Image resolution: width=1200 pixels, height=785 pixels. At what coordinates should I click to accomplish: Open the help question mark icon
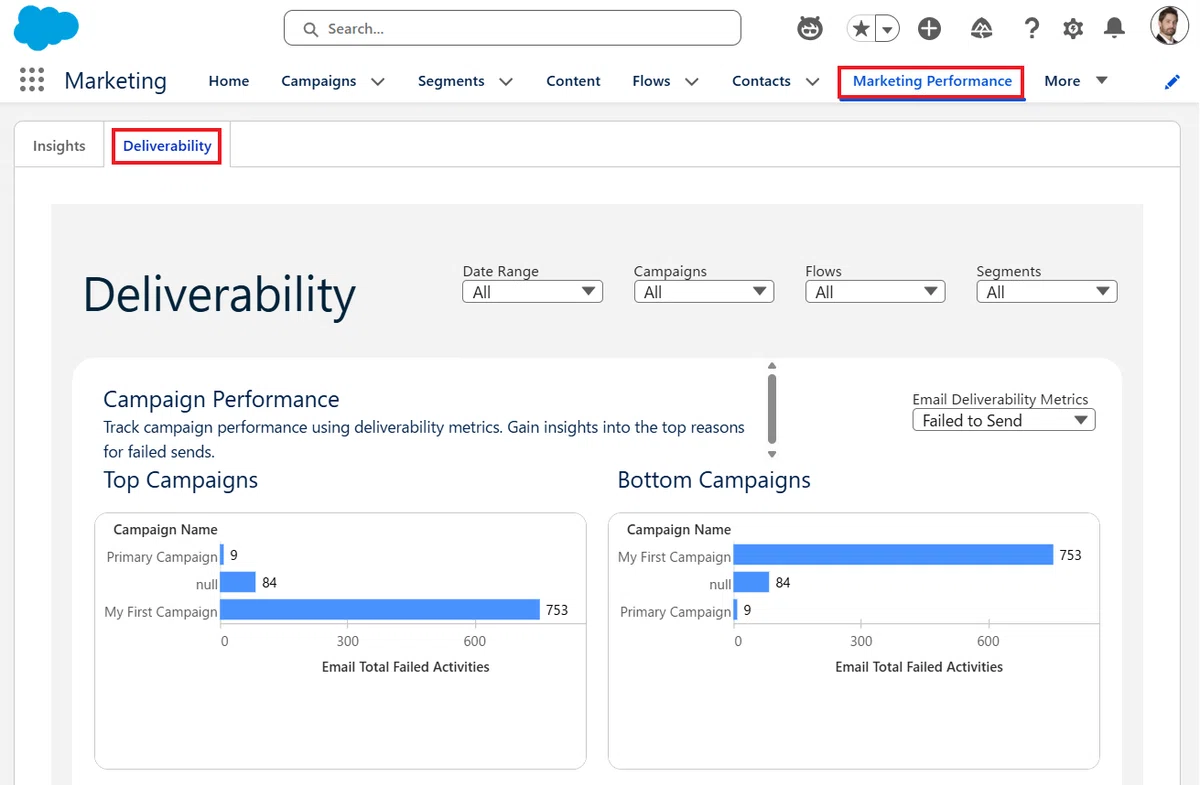tap(1032, 29)
